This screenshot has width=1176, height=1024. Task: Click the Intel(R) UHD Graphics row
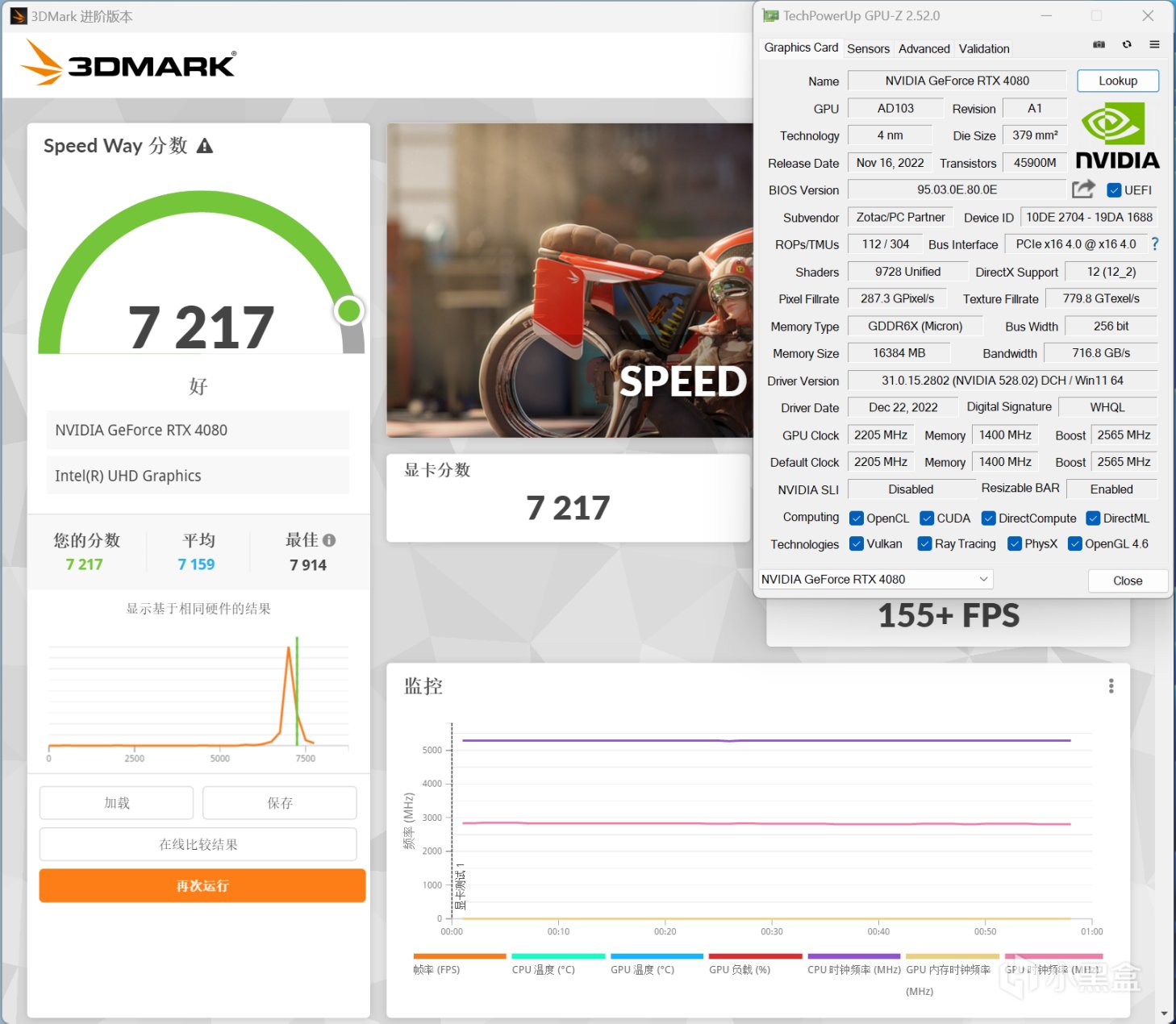[198, 476]
